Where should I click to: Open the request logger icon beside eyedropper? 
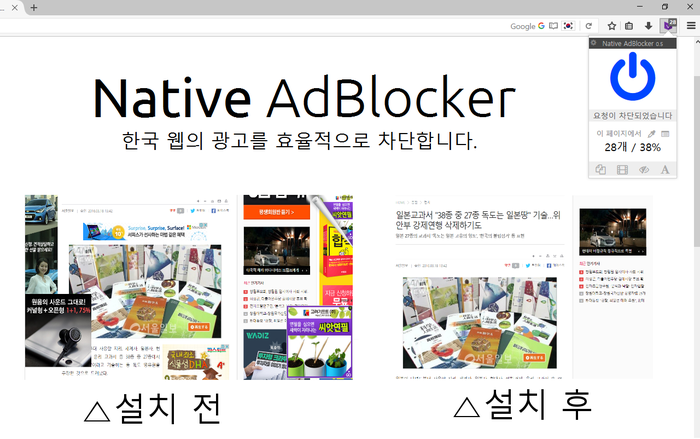(665, 134)
